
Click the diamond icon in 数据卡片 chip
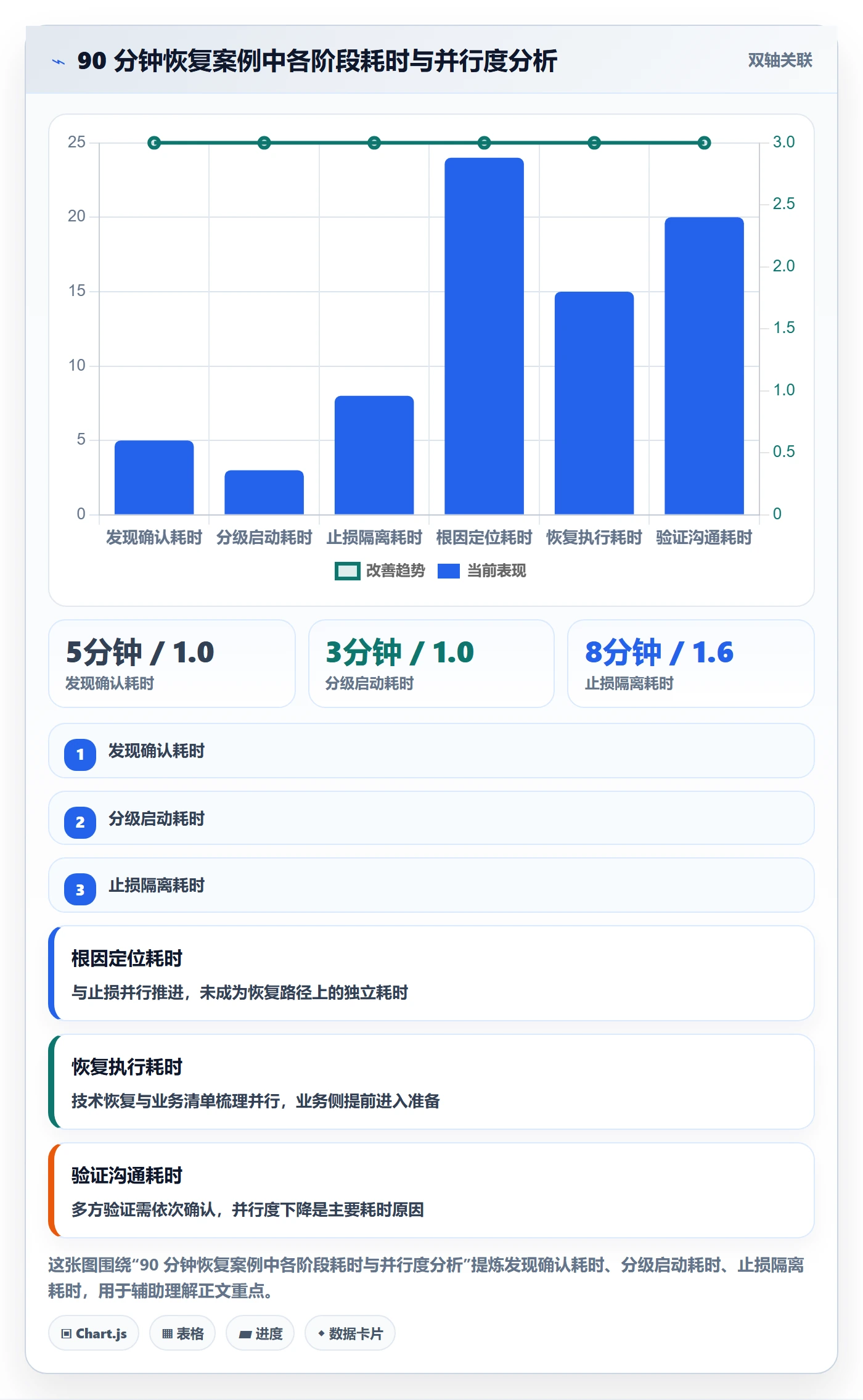tap(321, 1333)
